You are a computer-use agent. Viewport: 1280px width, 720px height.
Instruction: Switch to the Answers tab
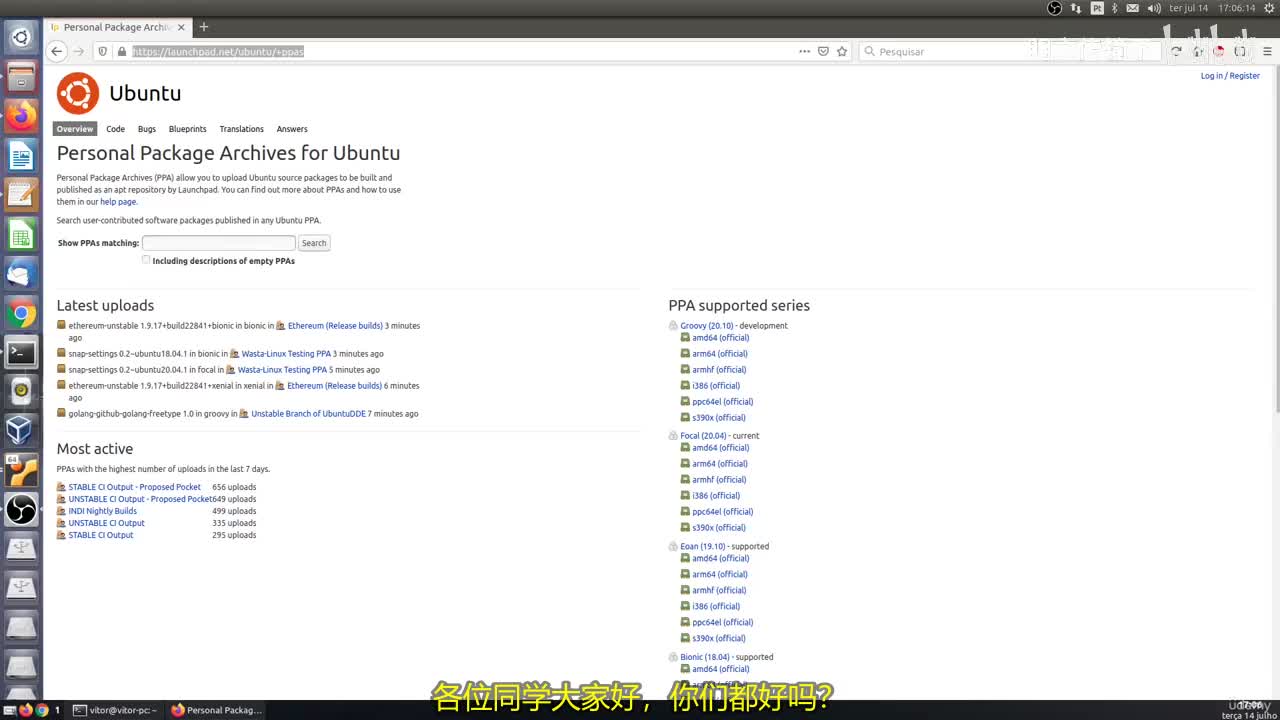tap(292, 129)
